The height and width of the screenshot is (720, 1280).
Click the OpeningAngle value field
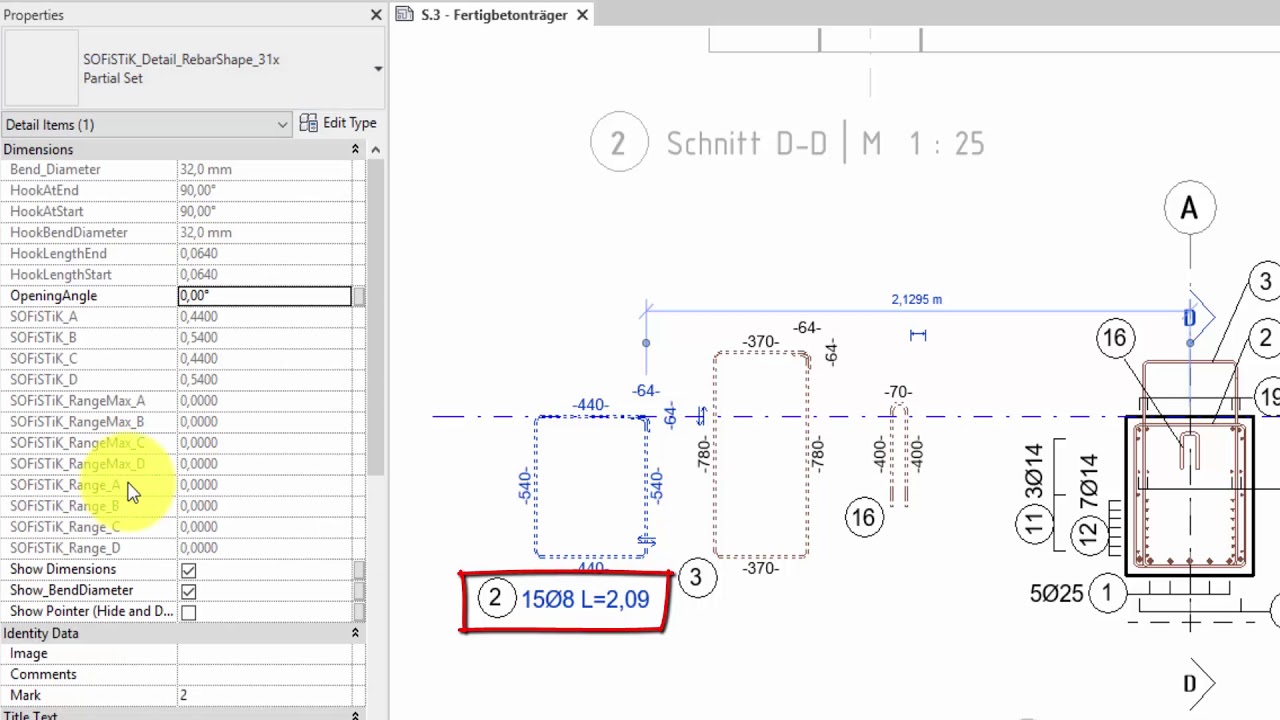click(265, 295)
